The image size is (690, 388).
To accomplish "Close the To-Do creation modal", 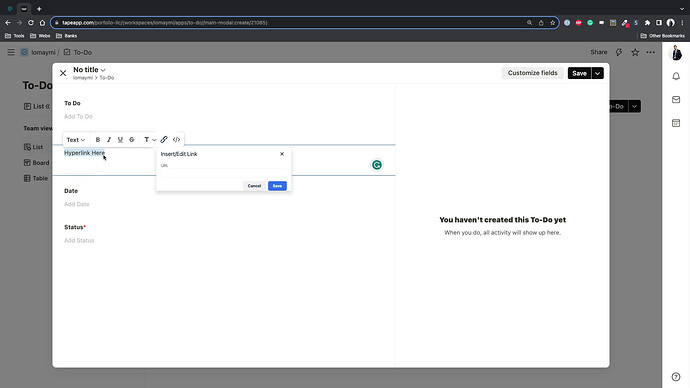I will point(63,73).
